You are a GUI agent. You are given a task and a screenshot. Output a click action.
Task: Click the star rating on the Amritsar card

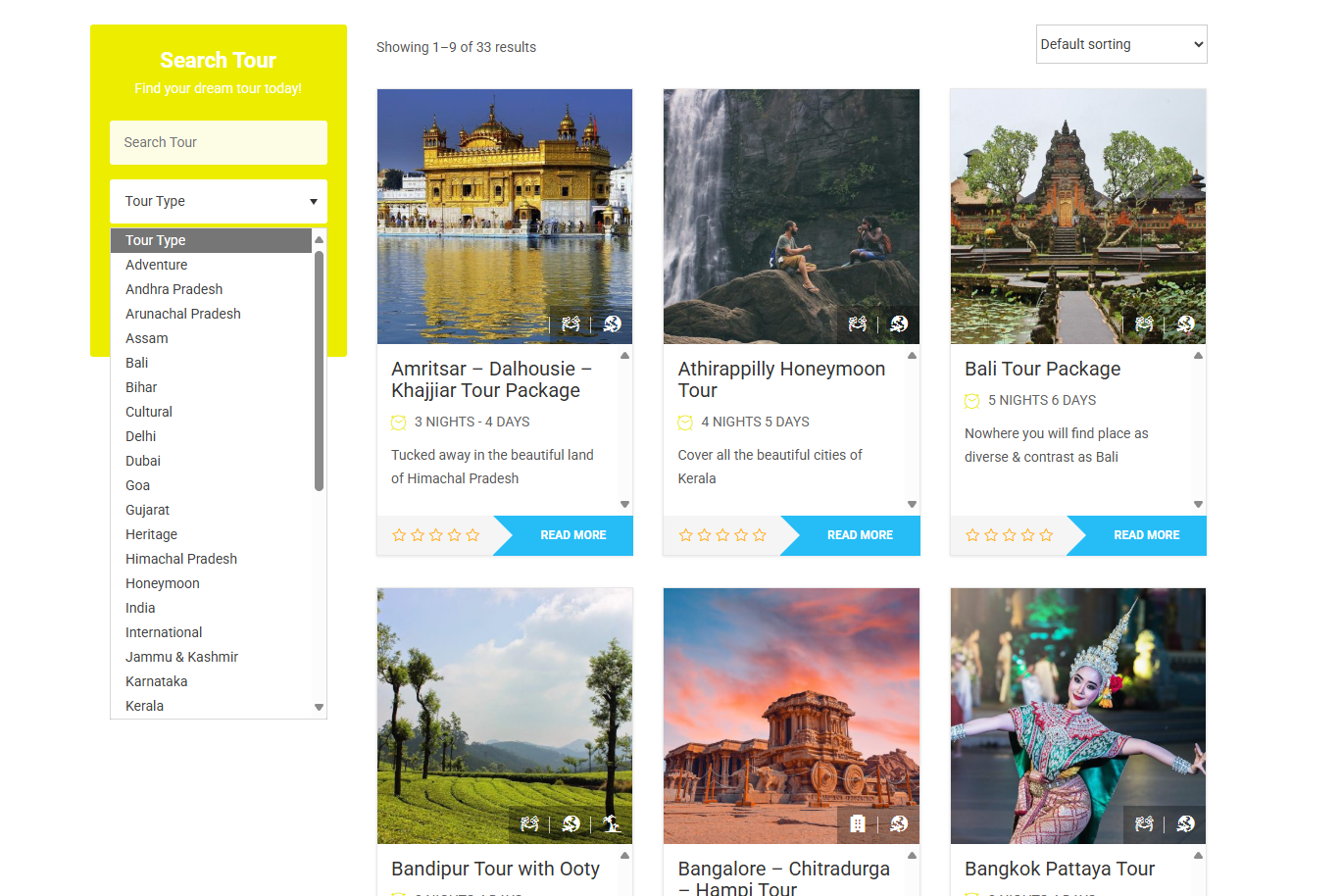pyautogui.click(x=435, y=535)
